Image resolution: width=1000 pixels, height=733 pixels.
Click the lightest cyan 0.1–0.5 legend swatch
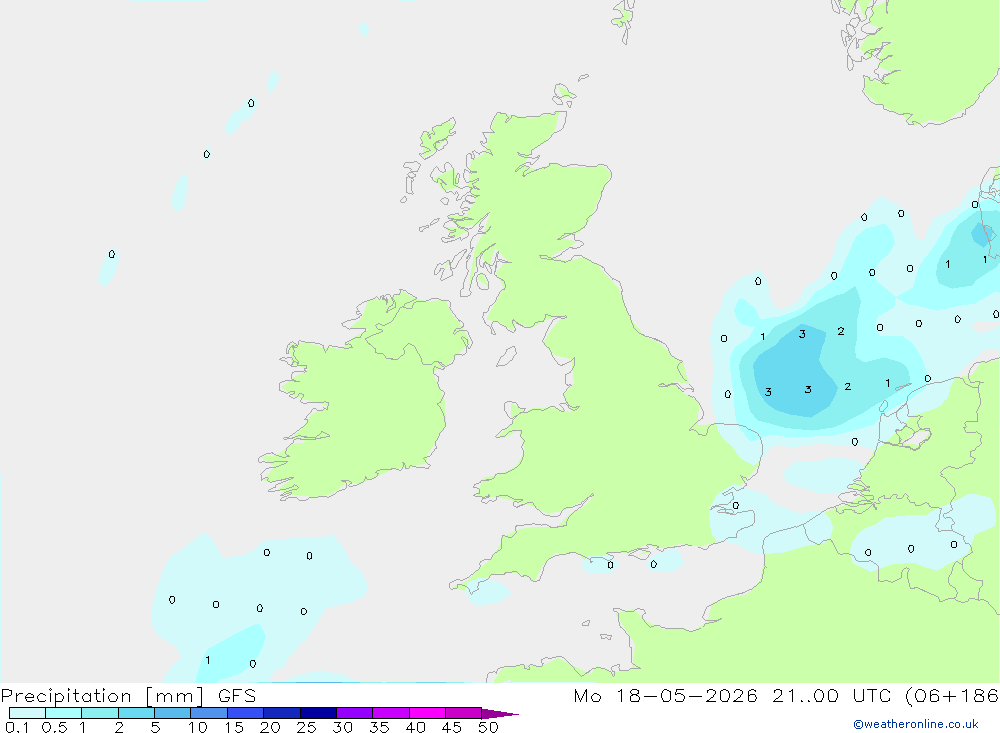pos(27,713)
